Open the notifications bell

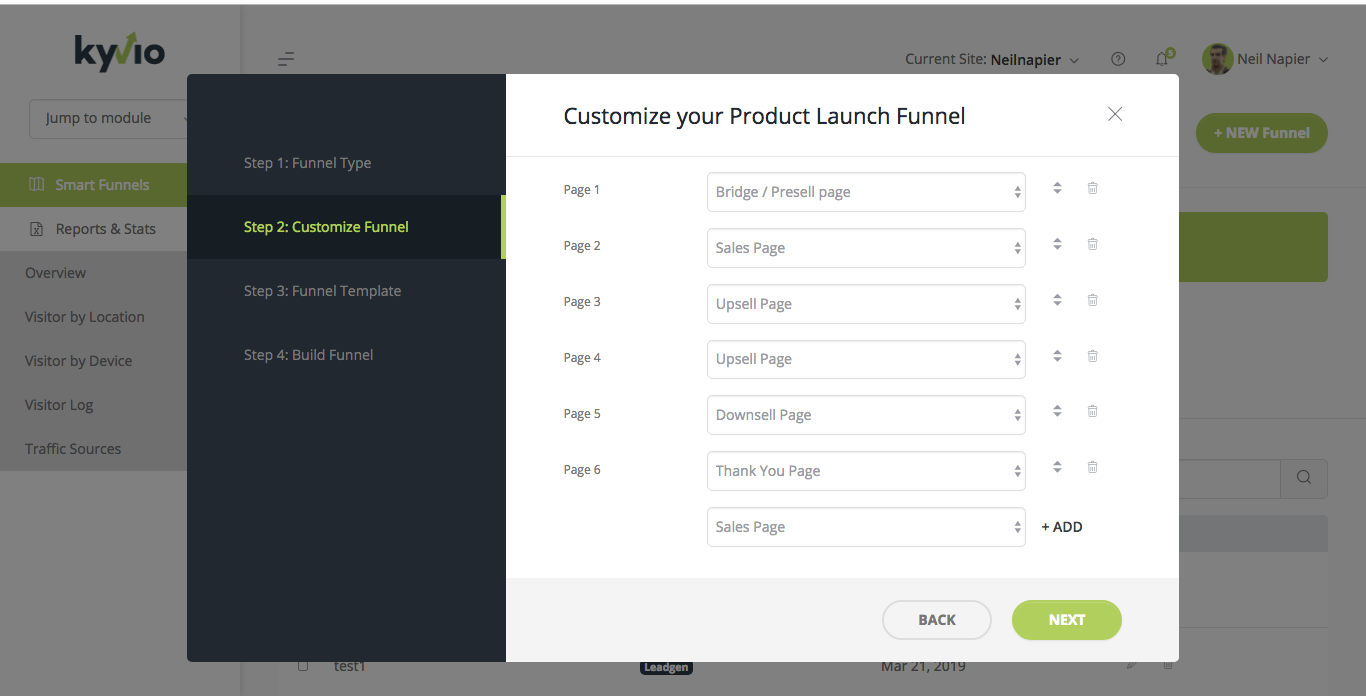point(1162,59)
